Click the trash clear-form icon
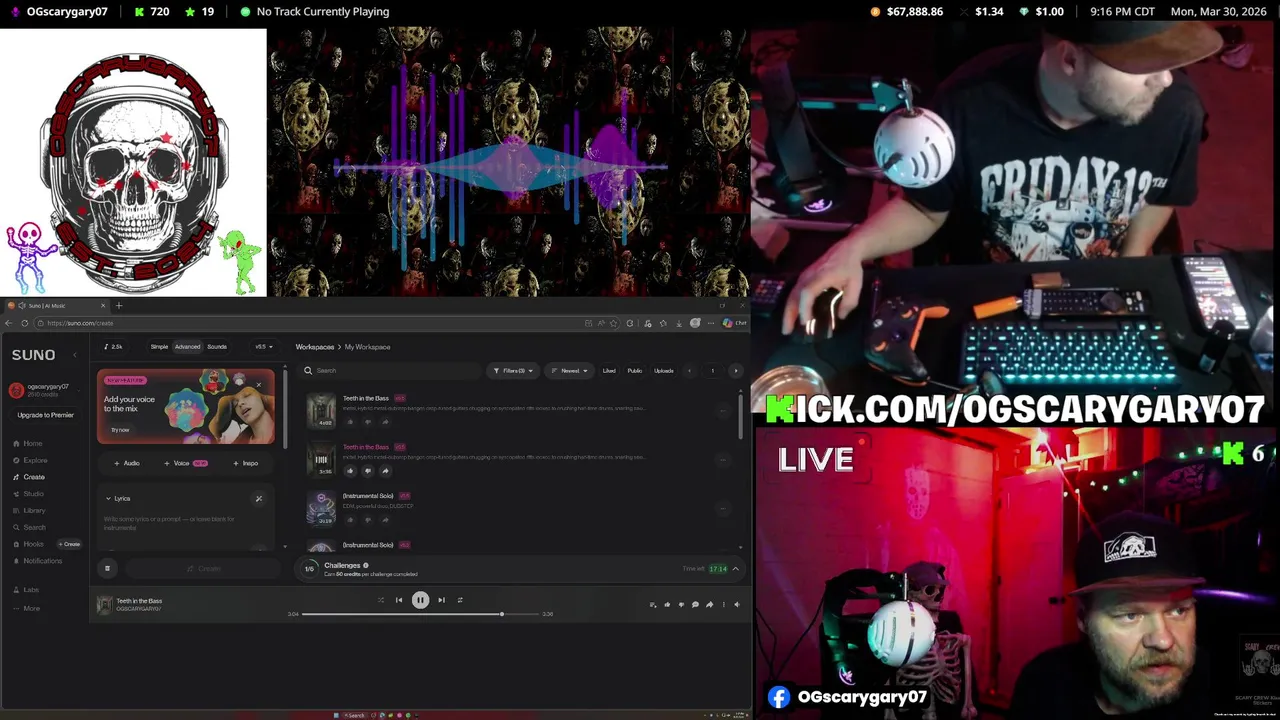The height and width of the screenshot is (720, 1280). coord(107,569)
